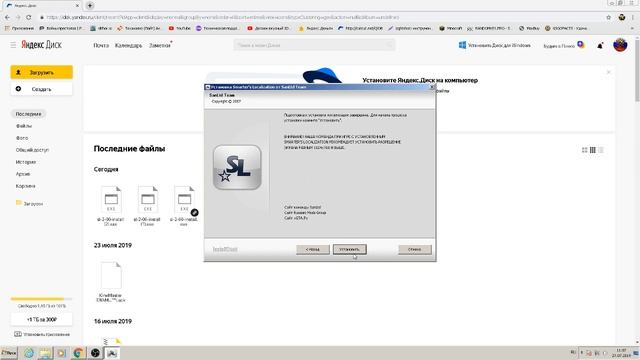Switch to medium tiles view icon
This screenshot has width=640, height=360.
pos(593,150)
